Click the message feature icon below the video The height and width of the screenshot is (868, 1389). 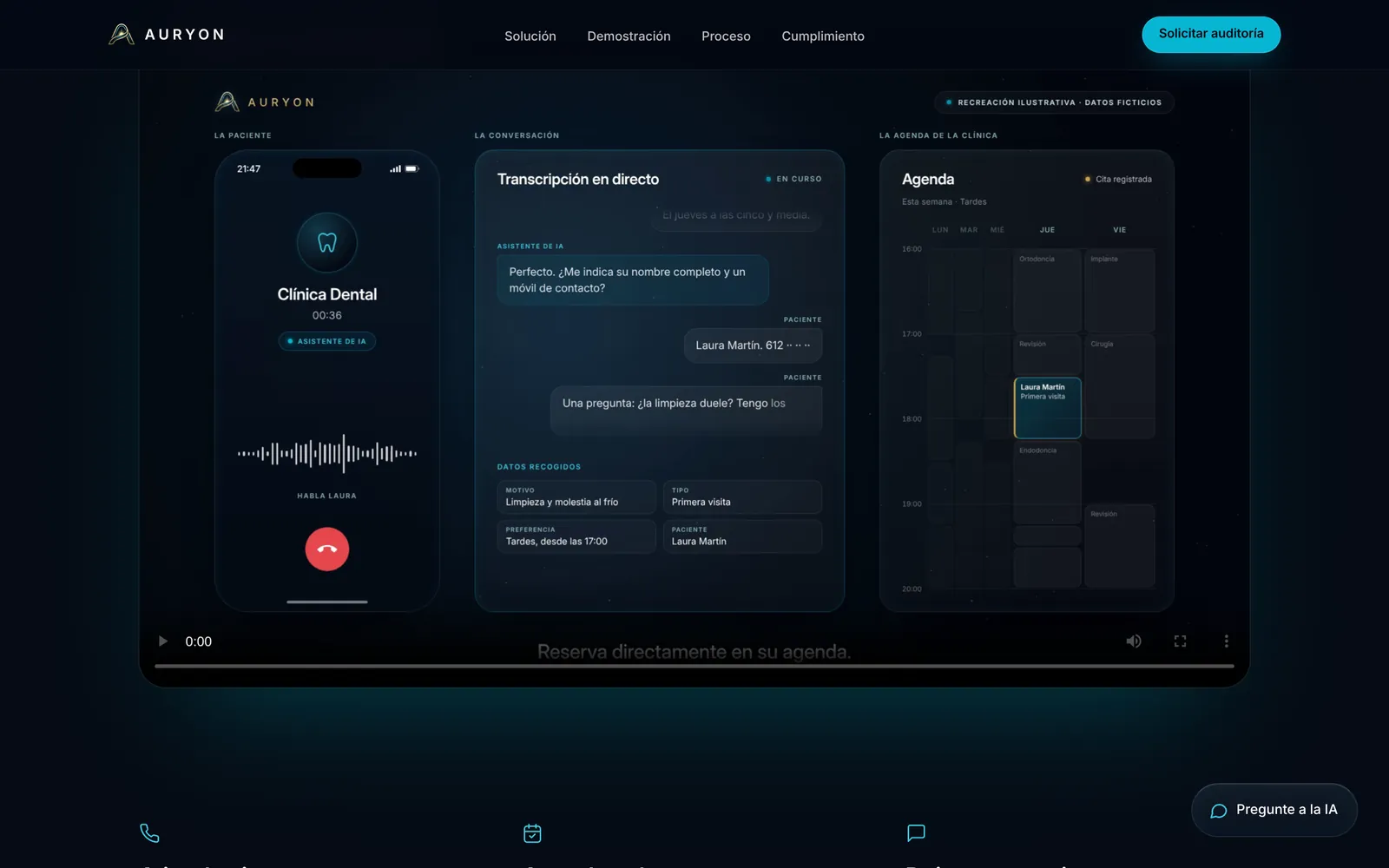coord(916,833)
